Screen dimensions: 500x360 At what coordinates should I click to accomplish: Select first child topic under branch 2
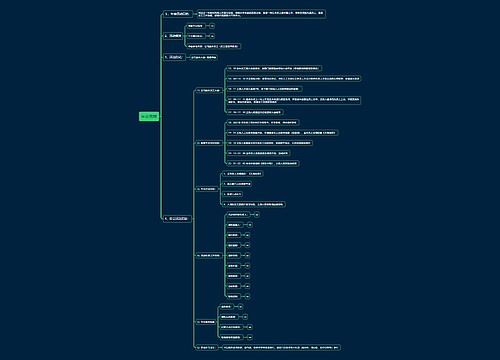[x=196, y=26]
